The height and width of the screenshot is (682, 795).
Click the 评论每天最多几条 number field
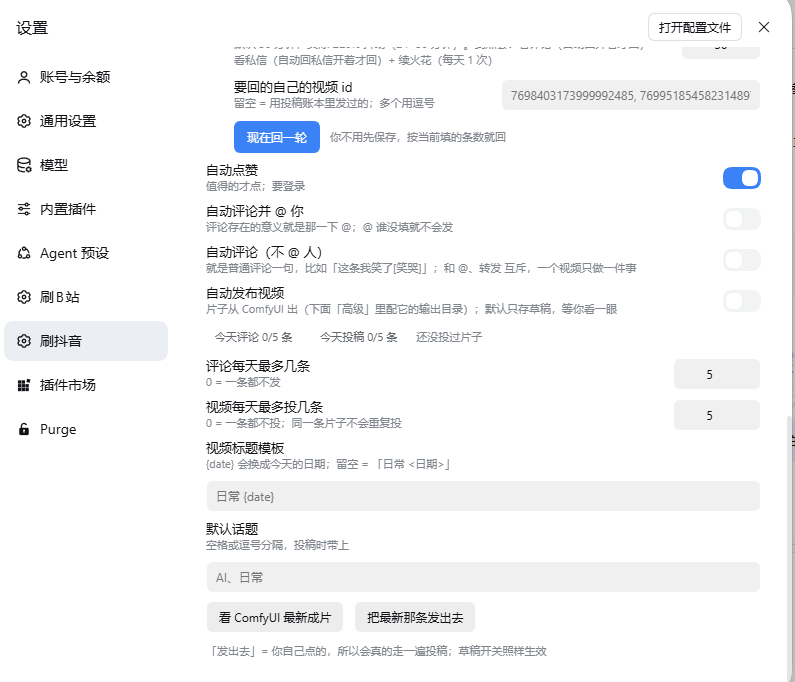[716, 374]
